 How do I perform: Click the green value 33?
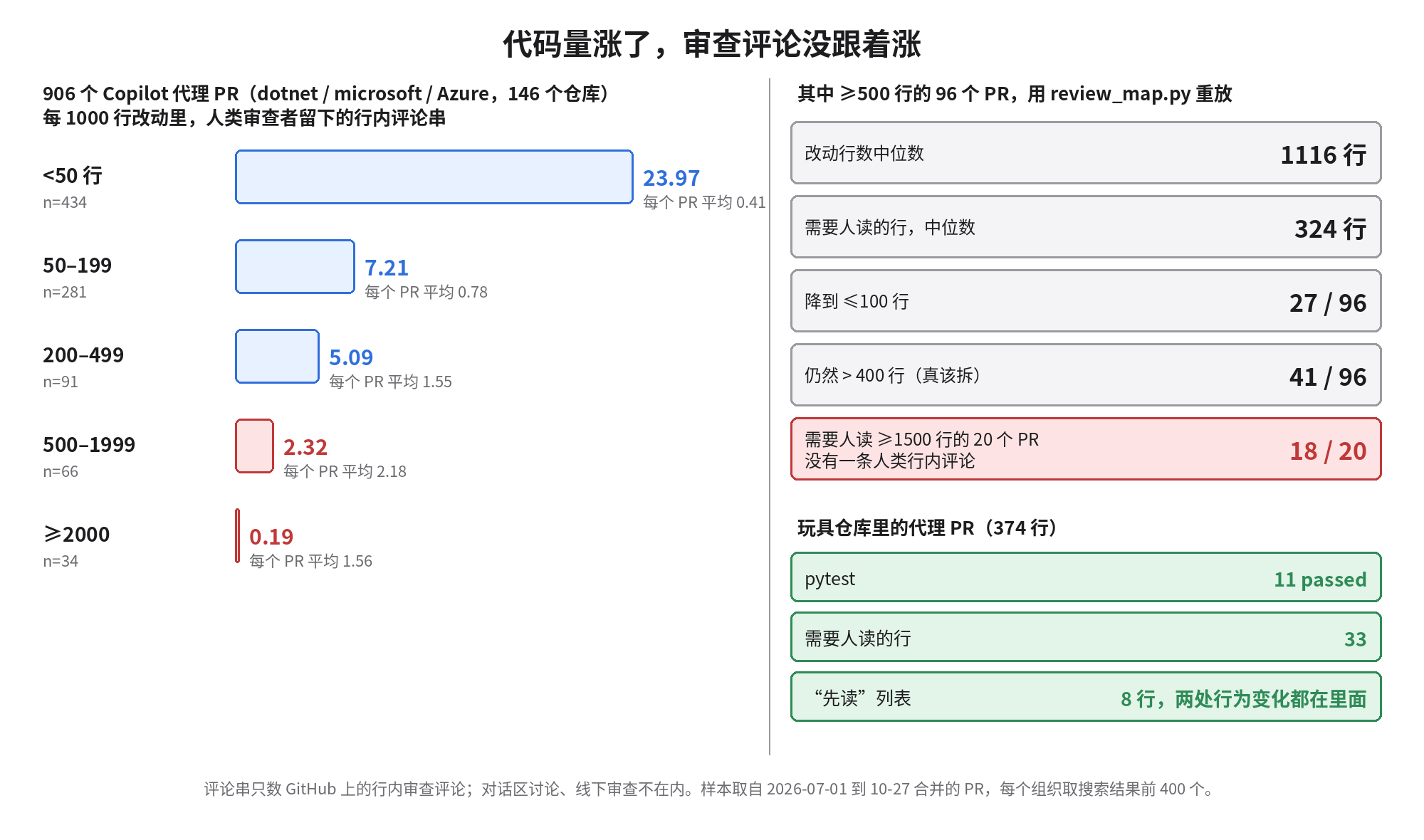pos(1355,639)
